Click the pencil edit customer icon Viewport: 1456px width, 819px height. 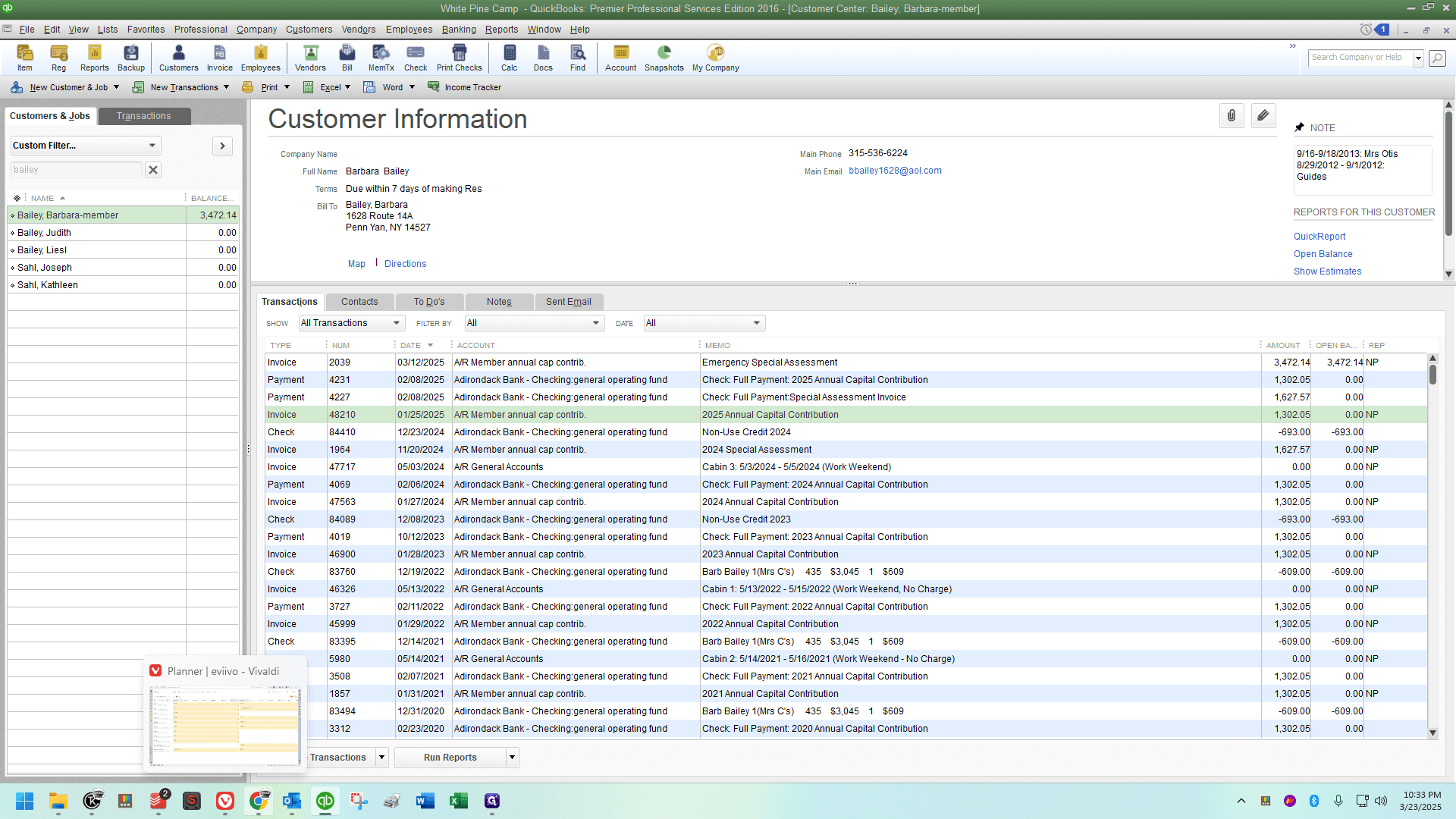1263,116
